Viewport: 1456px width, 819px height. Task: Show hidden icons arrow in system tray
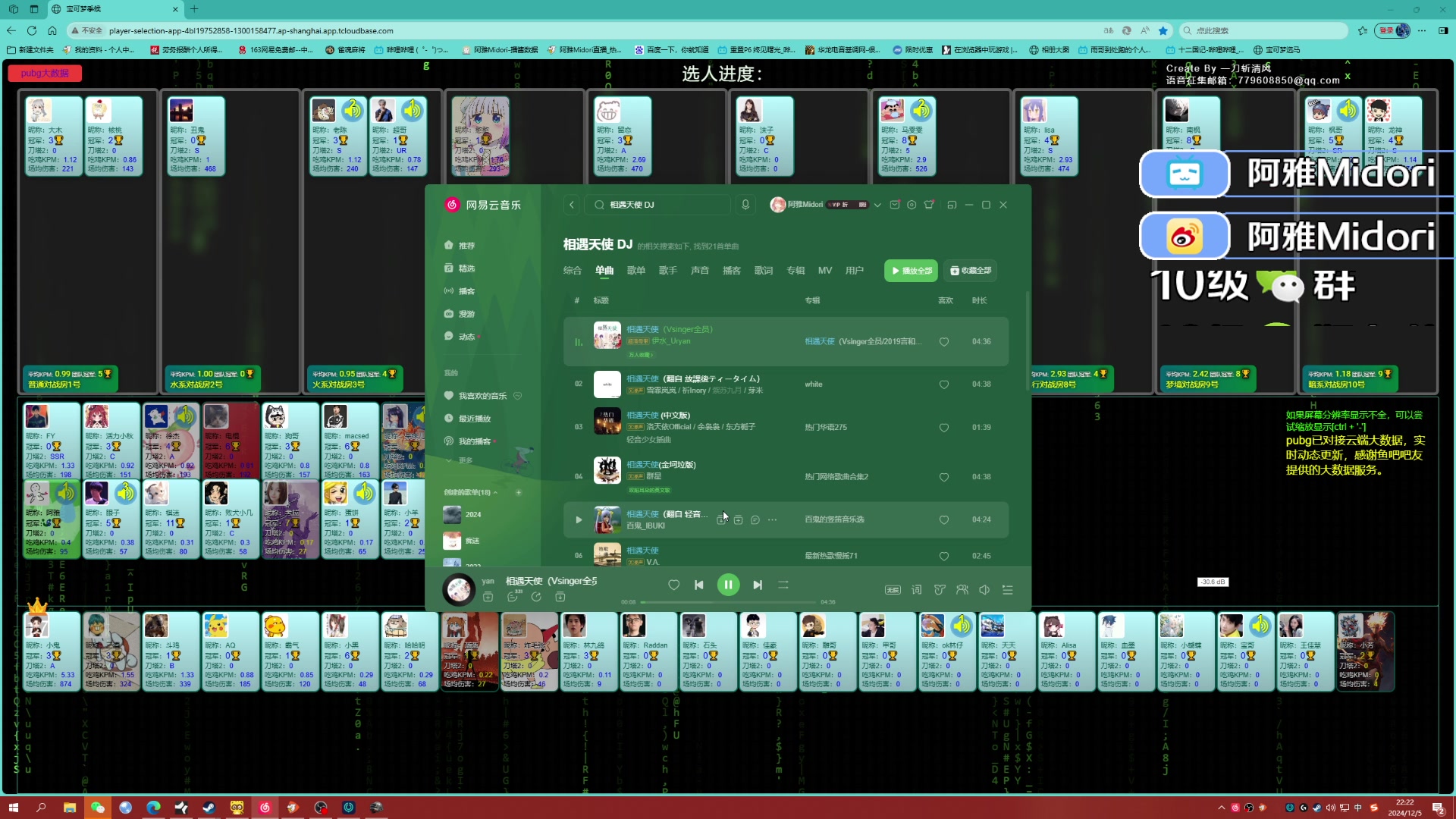coord(1221,808)
